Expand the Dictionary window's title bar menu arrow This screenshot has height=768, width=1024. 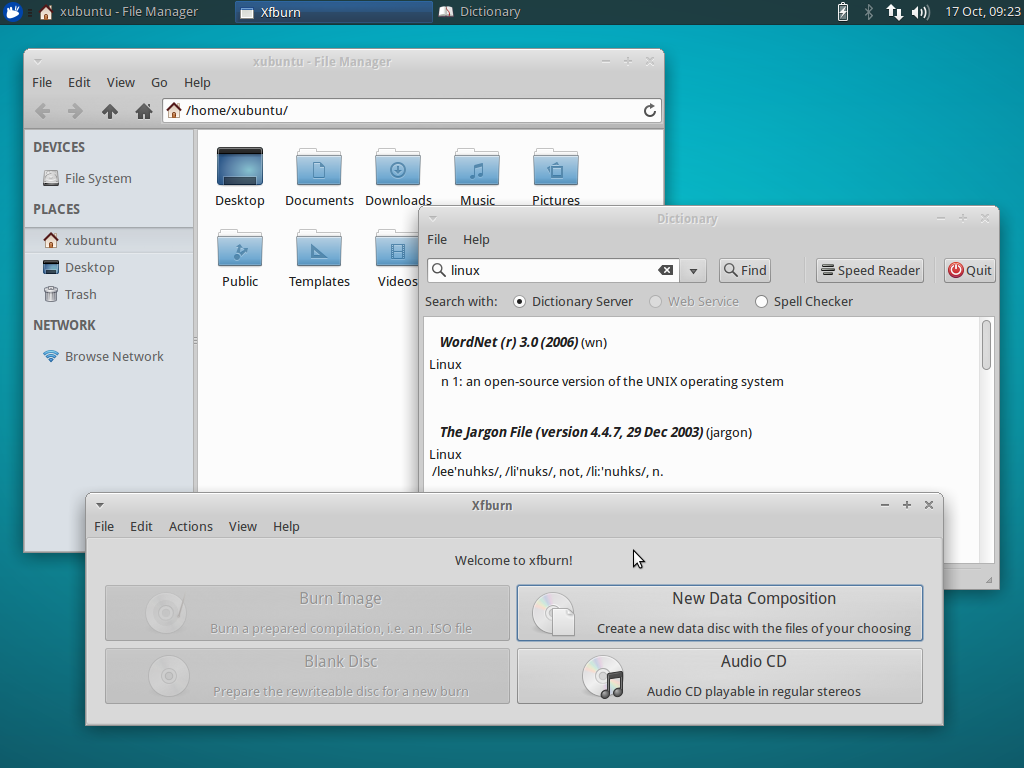click(x=432, y=218)
